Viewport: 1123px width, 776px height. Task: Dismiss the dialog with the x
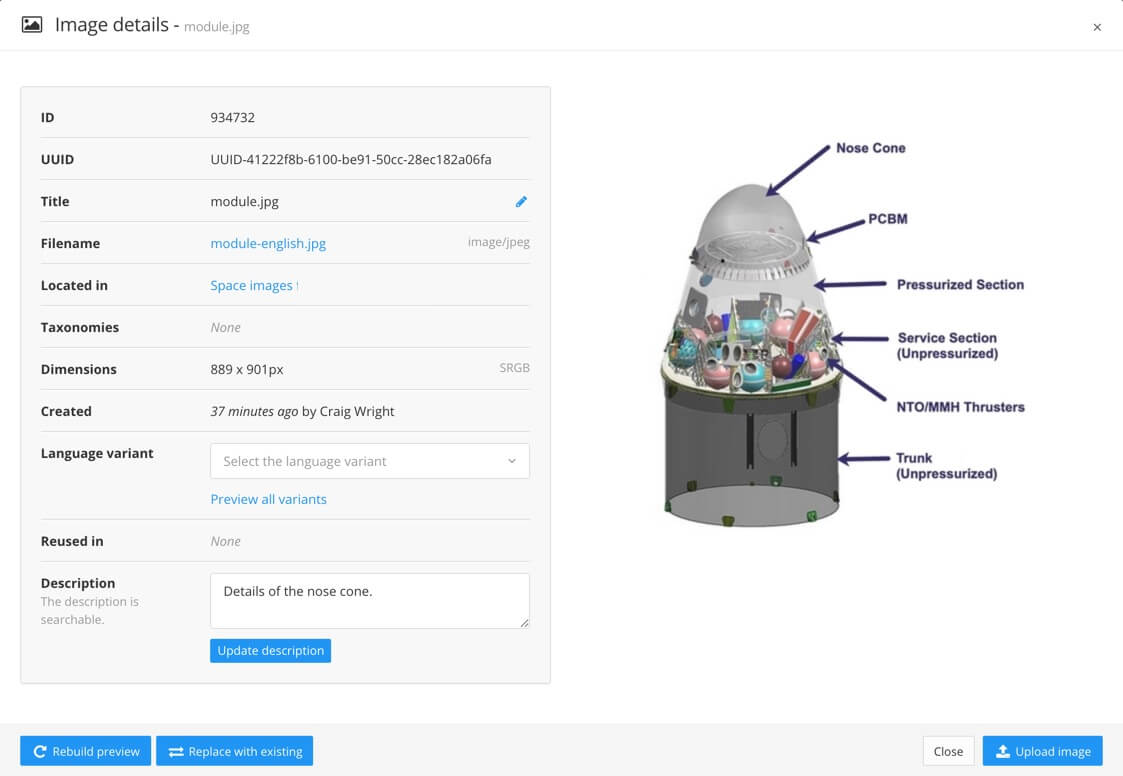point(1097,27)
